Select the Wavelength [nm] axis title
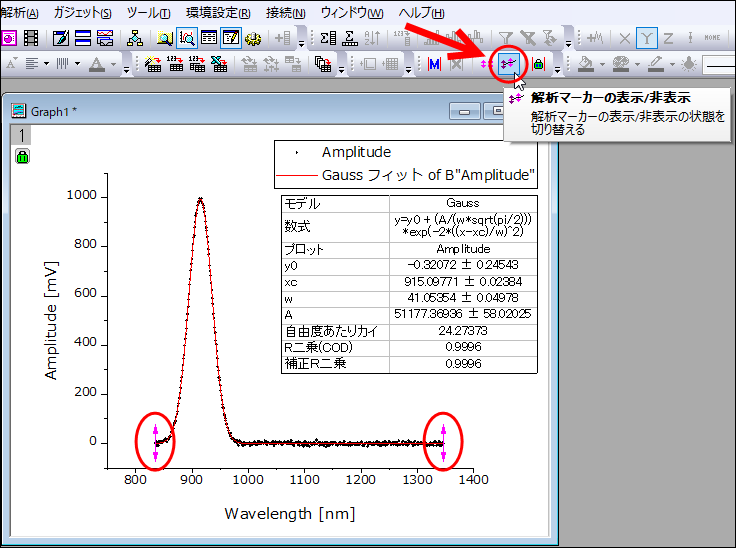 (x=290, y=514)
